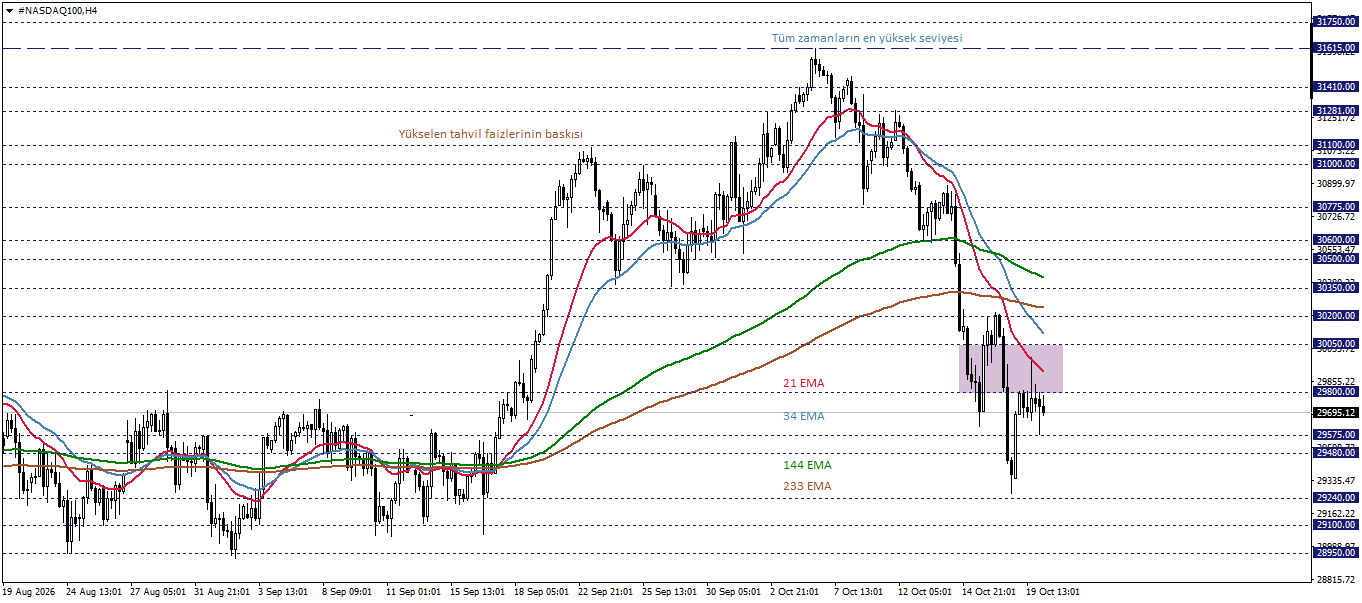Click the 30899.97 price scale value
The width and height of the screenshot is (1362, 603).
pyautogui.click(x=1336, y=184)
